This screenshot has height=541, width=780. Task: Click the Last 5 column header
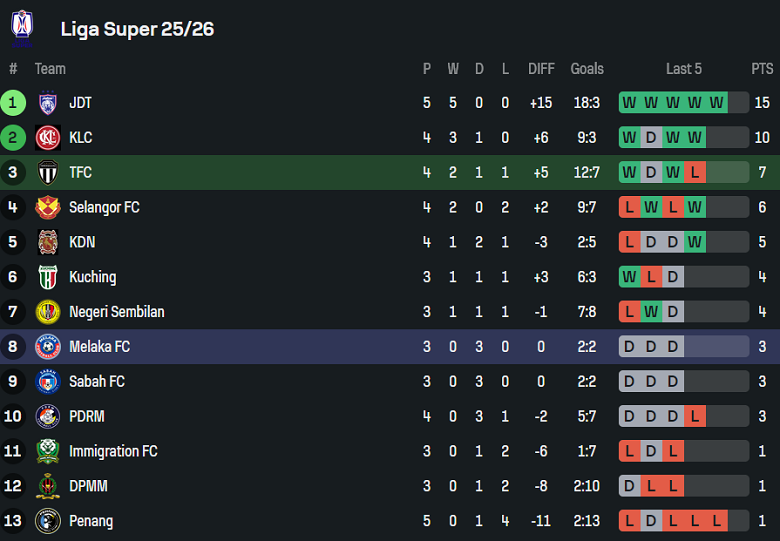[x=684, y=69]
